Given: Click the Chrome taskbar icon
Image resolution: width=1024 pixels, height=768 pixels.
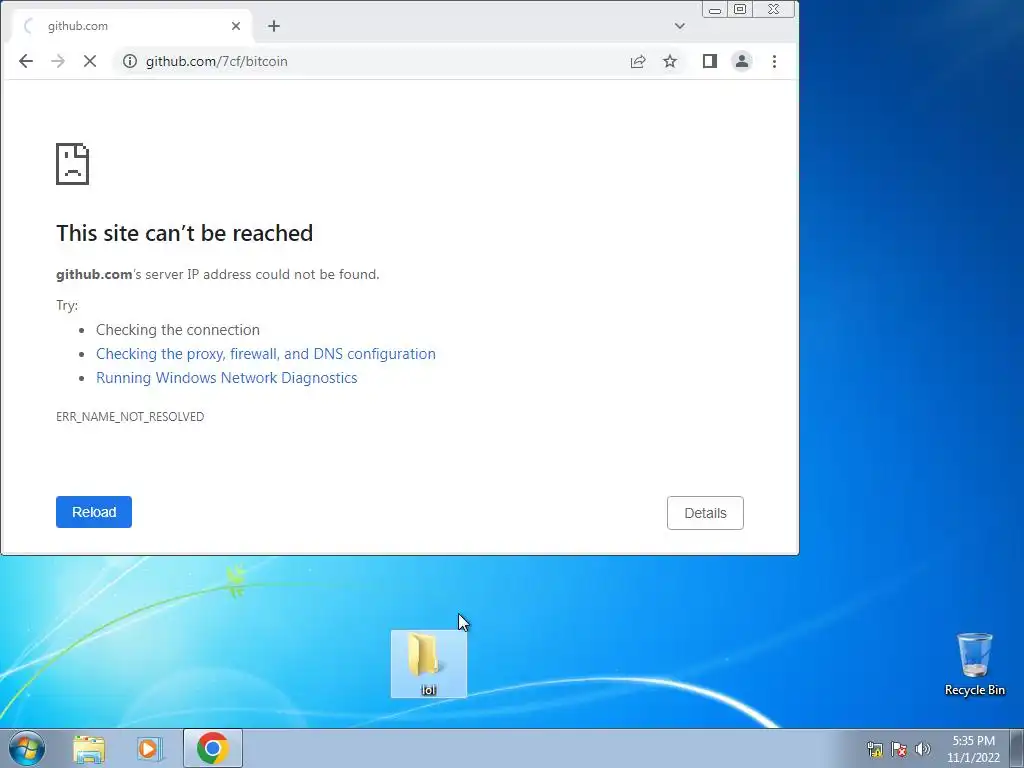Looking at the screenshot, I should coord(213,748).
